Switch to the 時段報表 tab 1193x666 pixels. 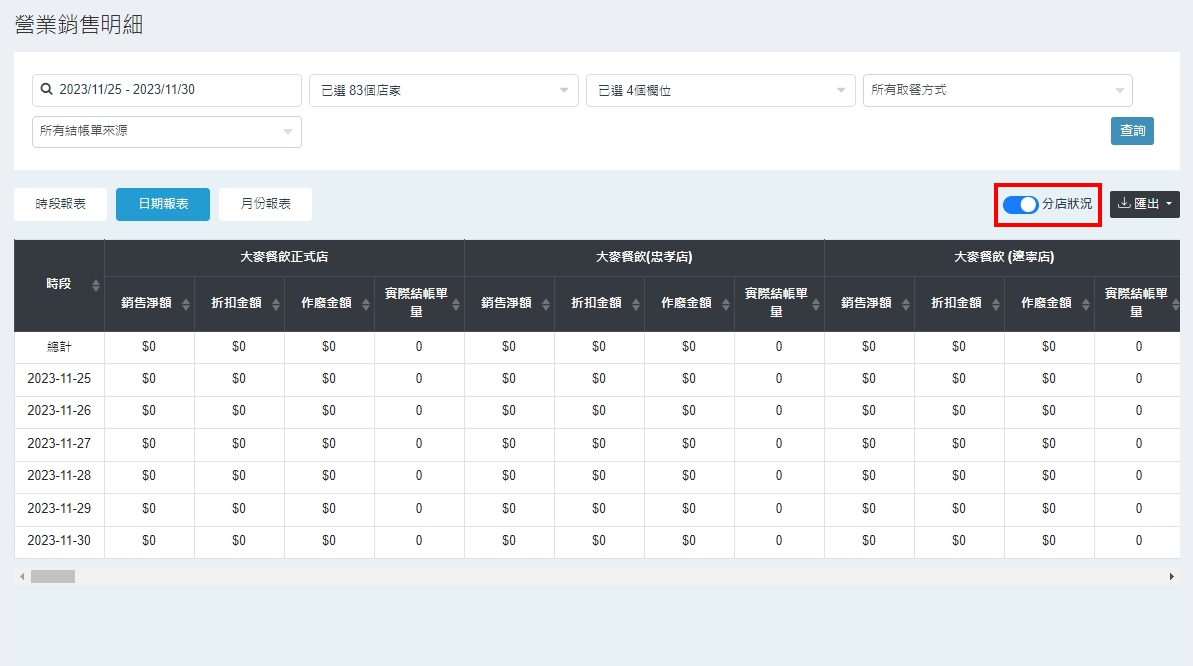coord(60,204)
